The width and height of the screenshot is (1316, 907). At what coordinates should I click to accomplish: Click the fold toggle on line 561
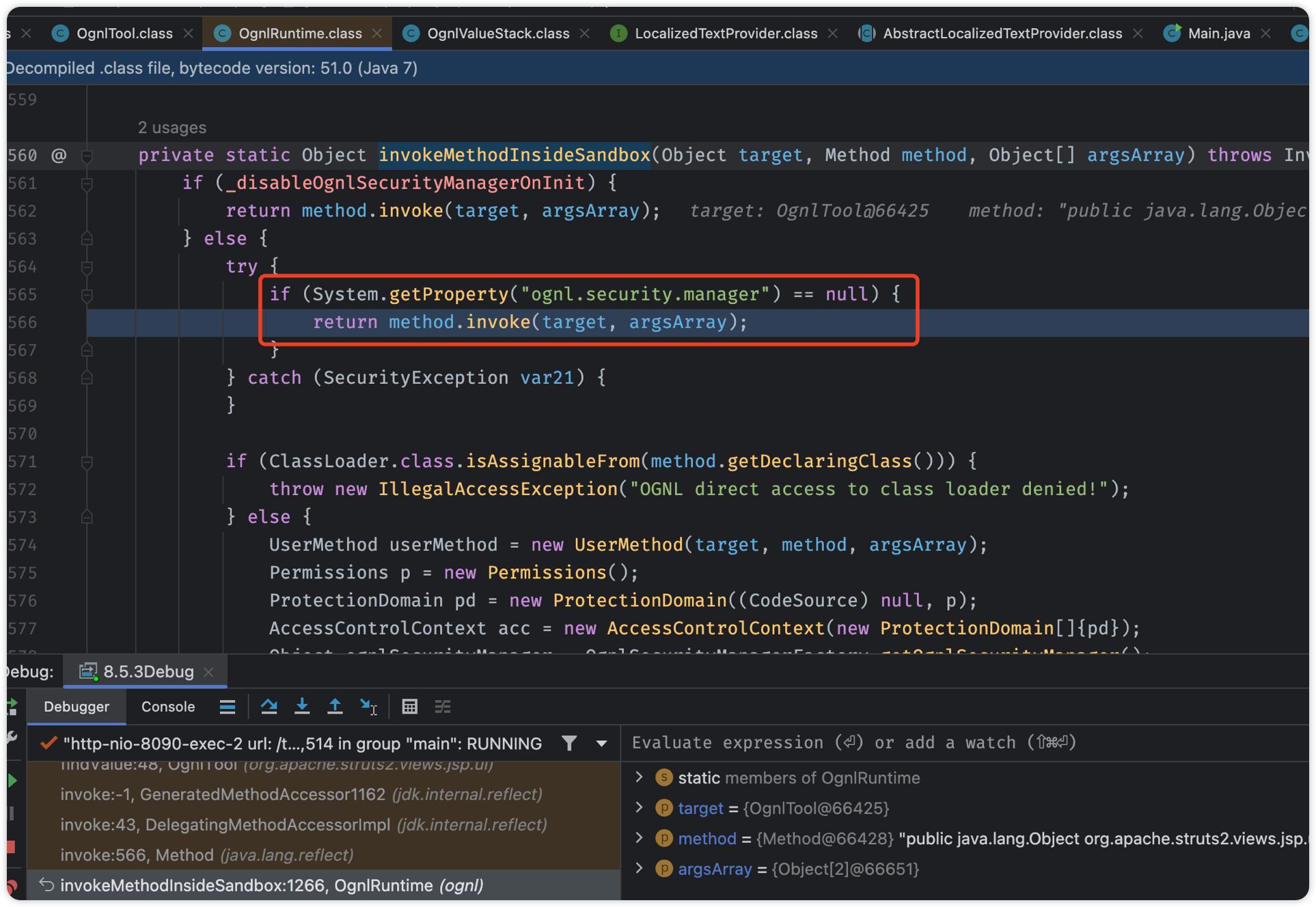pyautogui.click(x=87, y=184)
